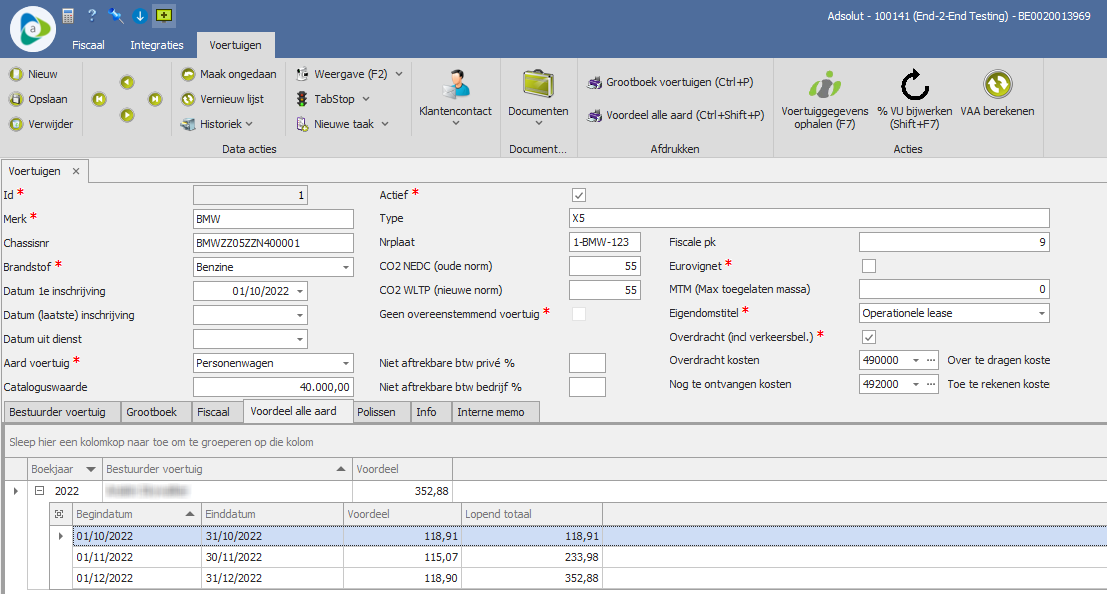Toggle the Actief checkbox
The width and height of the screenshot is (1107, 594).
[578, 194]
